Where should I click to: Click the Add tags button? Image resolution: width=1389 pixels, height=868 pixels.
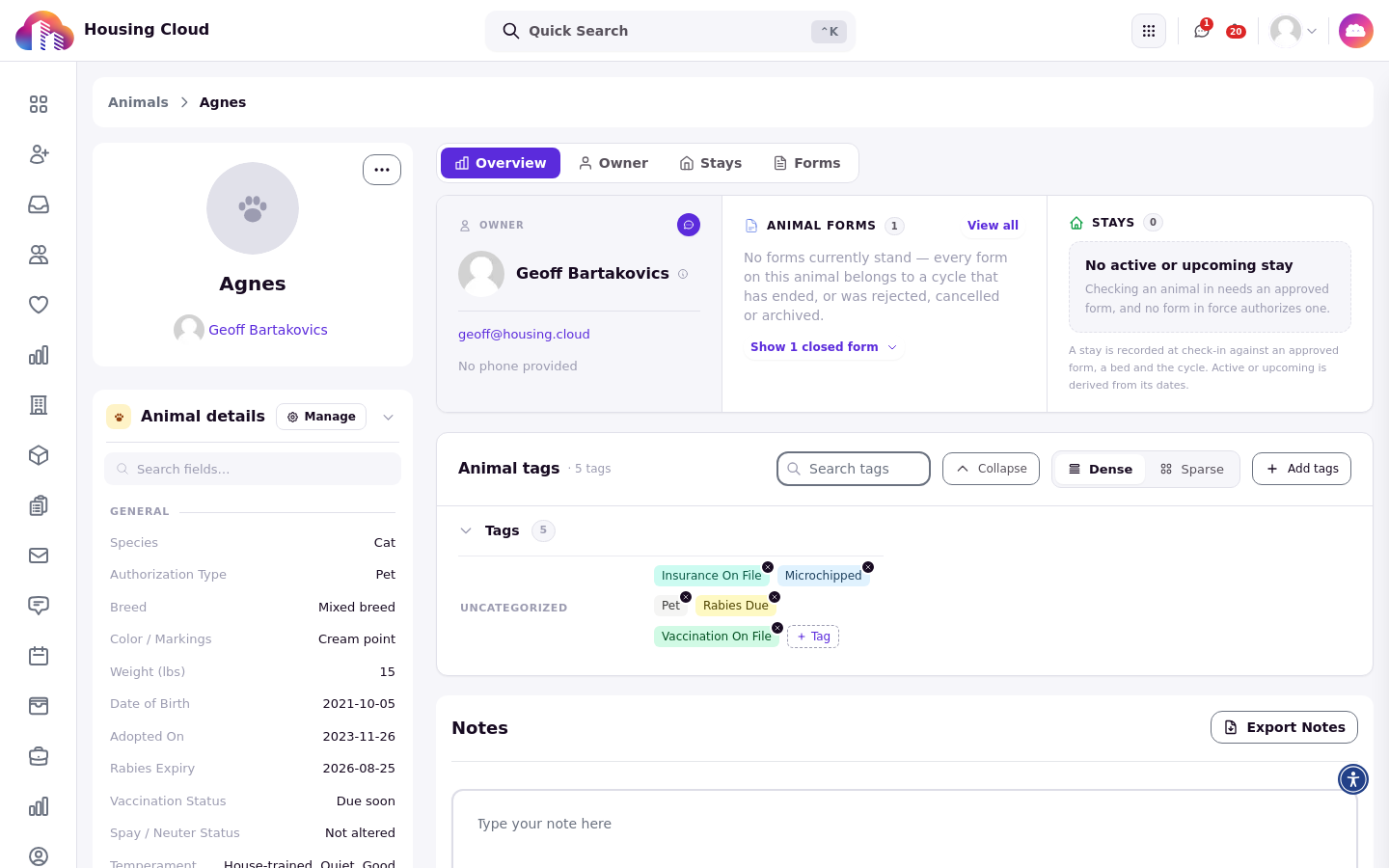(1301, 469)
